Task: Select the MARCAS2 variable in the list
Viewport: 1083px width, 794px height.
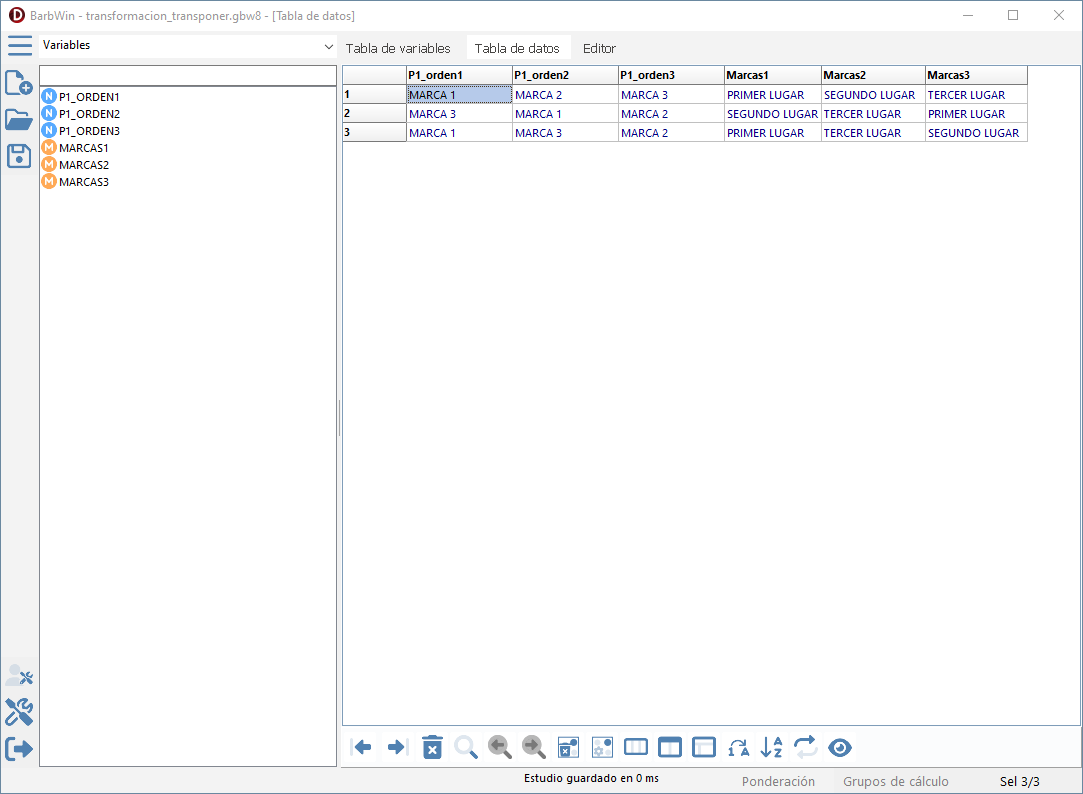Action: tap(84, 165)
